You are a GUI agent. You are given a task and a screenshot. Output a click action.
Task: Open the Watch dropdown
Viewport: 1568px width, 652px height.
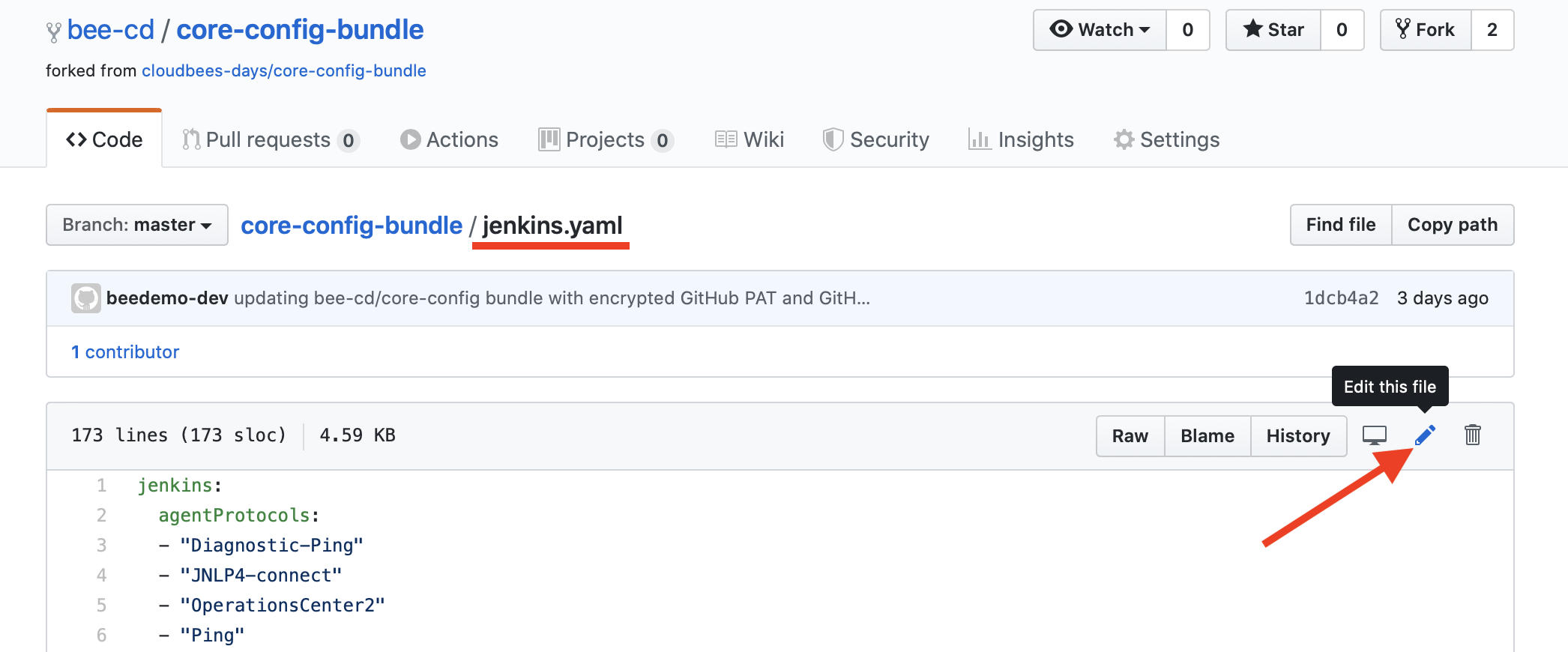[1100, 30]
